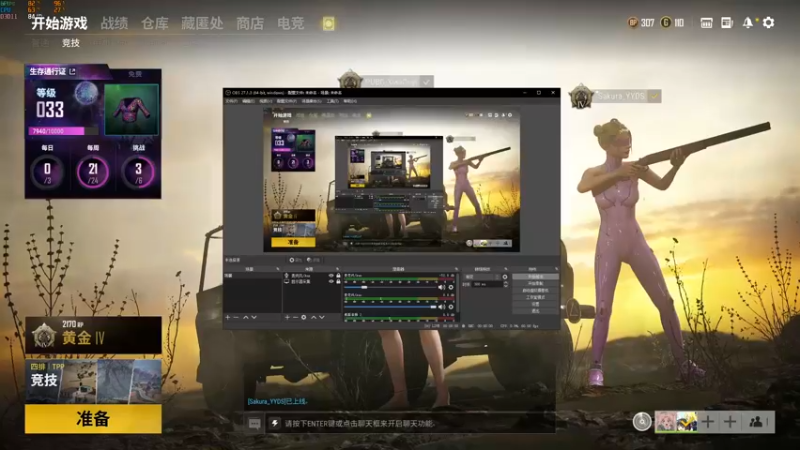Open 设置 in OBS controls
This screenshot has width=800, height=450.
pos(535,304)
